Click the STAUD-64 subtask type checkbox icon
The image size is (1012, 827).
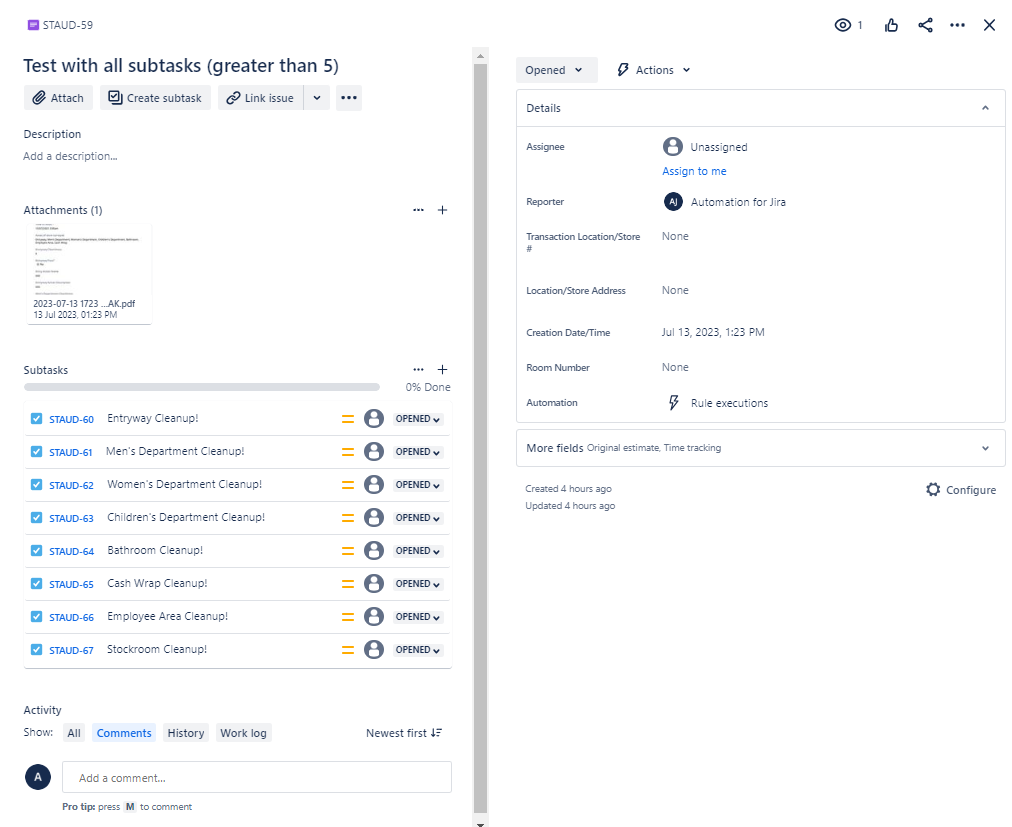point(37,550)
